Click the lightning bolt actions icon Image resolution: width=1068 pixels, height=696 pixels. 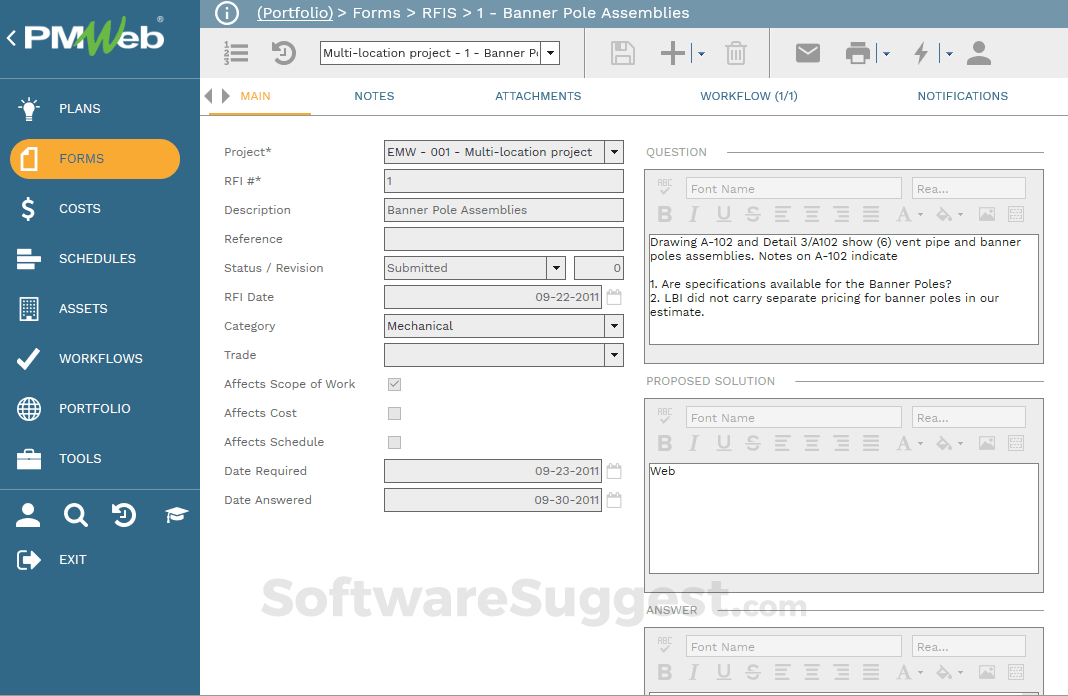921,53
